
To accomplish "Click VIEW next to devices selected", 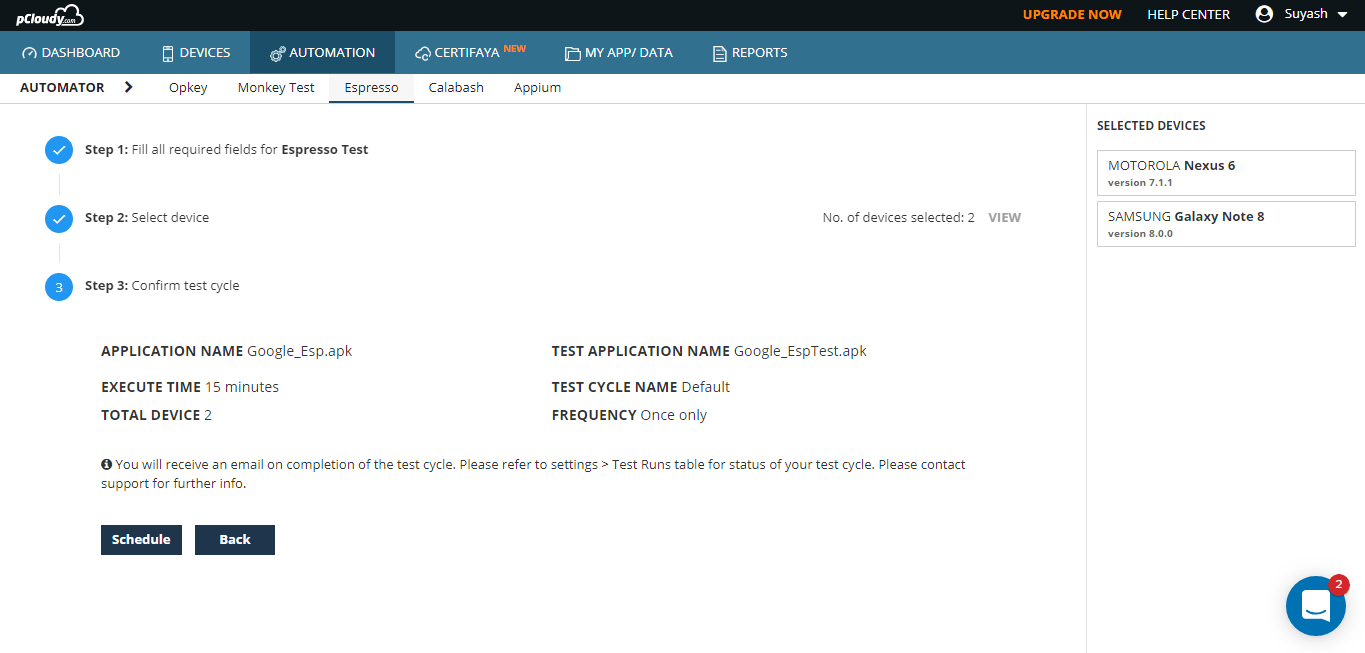I will coord(1005,218).
